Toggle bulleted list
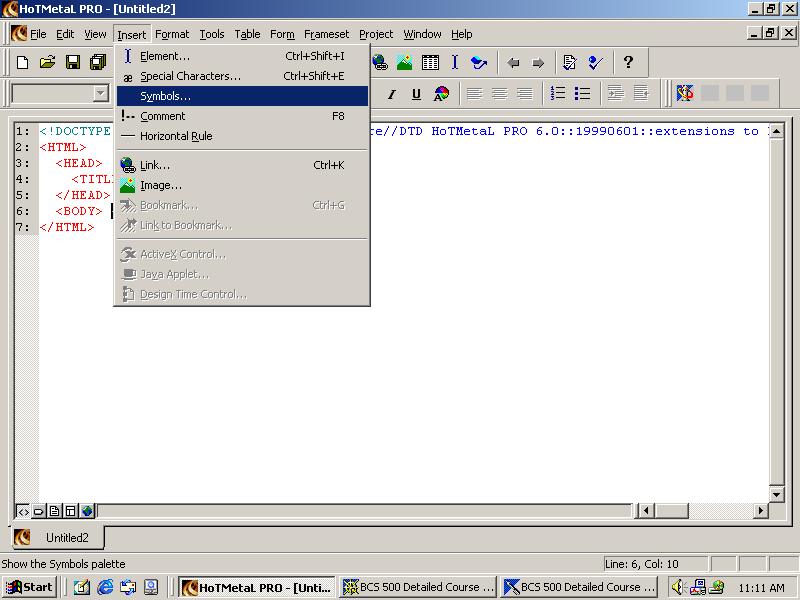The height and width of the screenshot is (600, 800). pos(582,94)
